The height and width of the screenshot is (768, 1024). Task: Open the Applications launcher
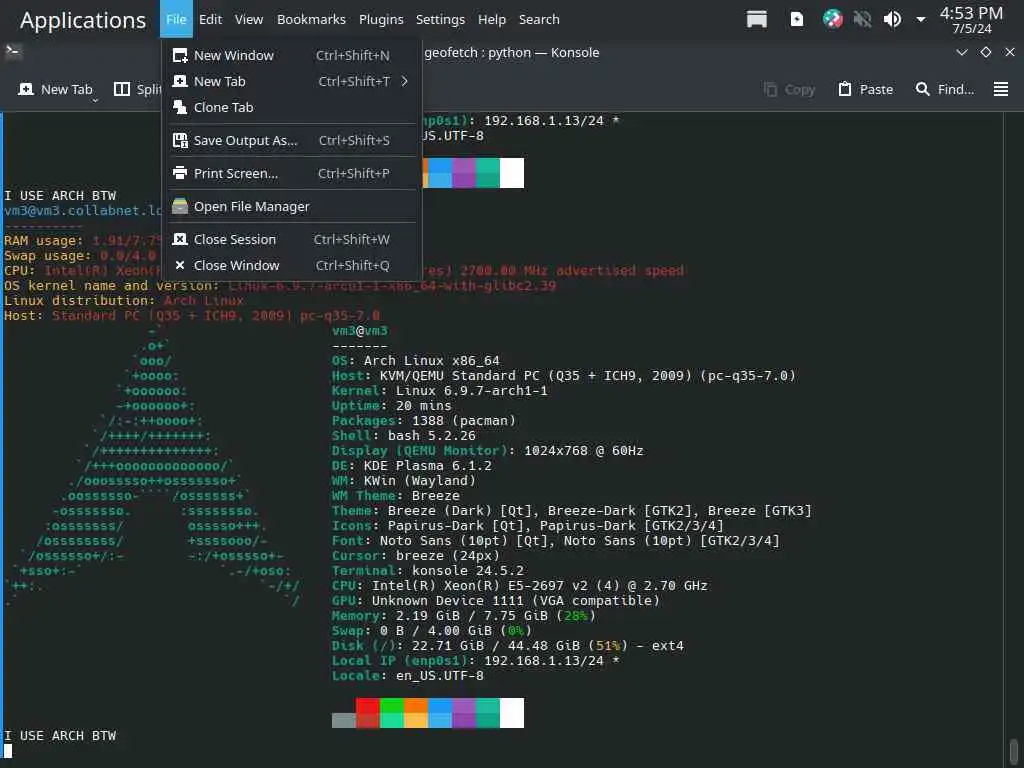coord(83,20)
